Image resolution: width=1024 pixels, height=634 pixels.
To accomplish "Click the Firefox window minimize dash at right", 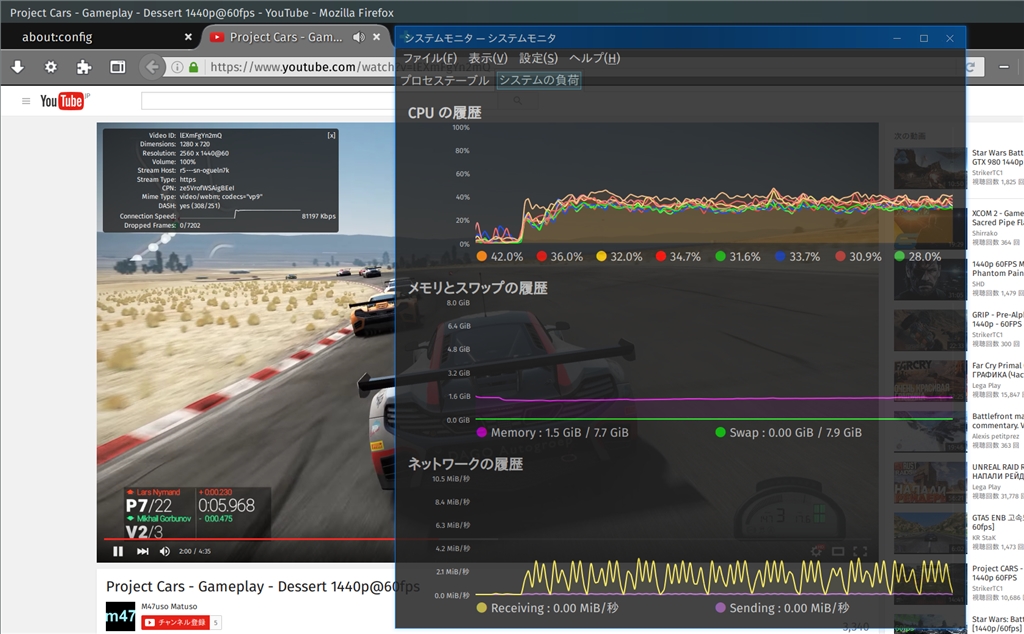I will pyautogui.click(x=1004, y=67).
